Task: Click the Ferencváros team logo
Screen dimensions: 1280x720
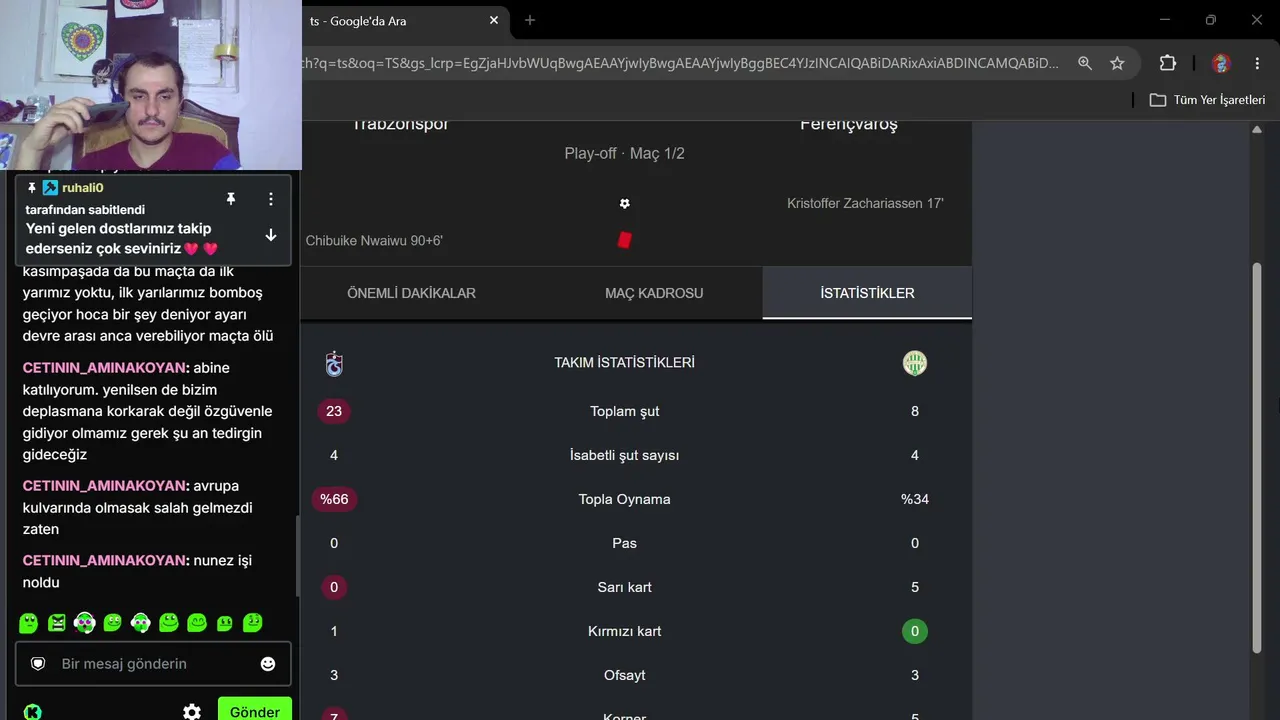Action: (915, 363)
